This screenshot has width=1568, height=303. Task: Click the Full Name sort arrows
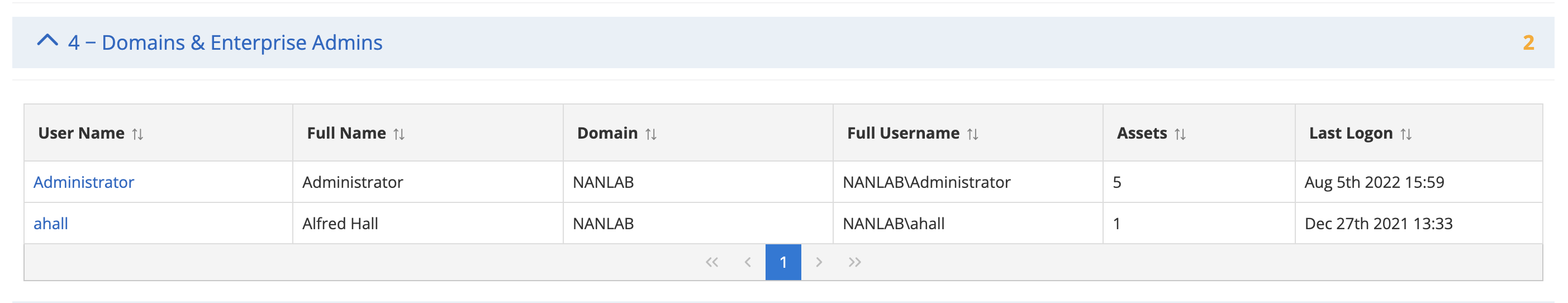click(x=398, y=134)
